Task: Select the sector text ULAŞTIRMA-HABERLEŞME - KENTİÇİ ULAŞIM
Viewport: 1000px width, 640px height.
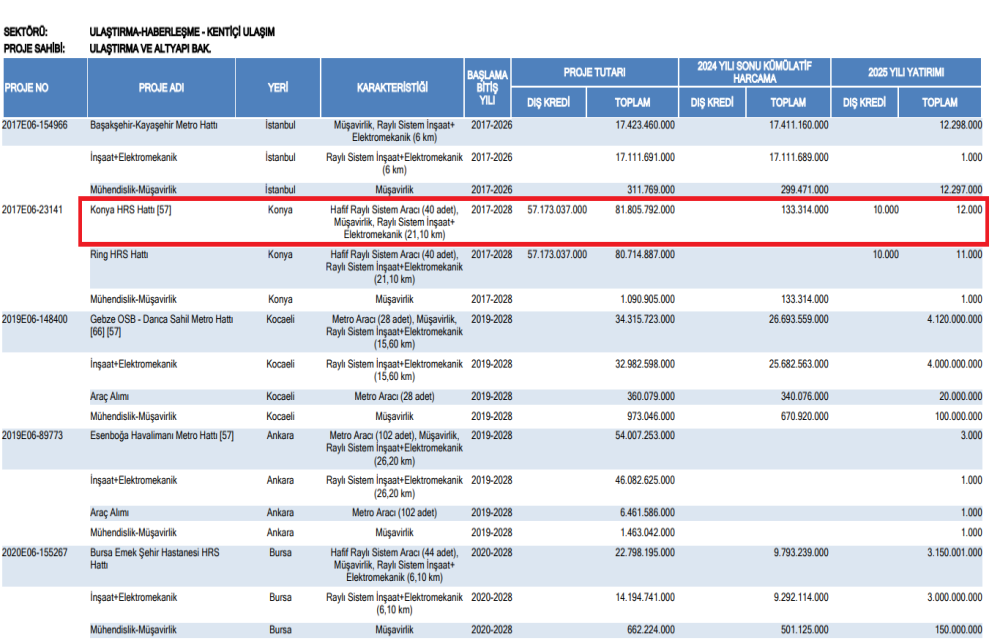Action: [x=181, y=33]
